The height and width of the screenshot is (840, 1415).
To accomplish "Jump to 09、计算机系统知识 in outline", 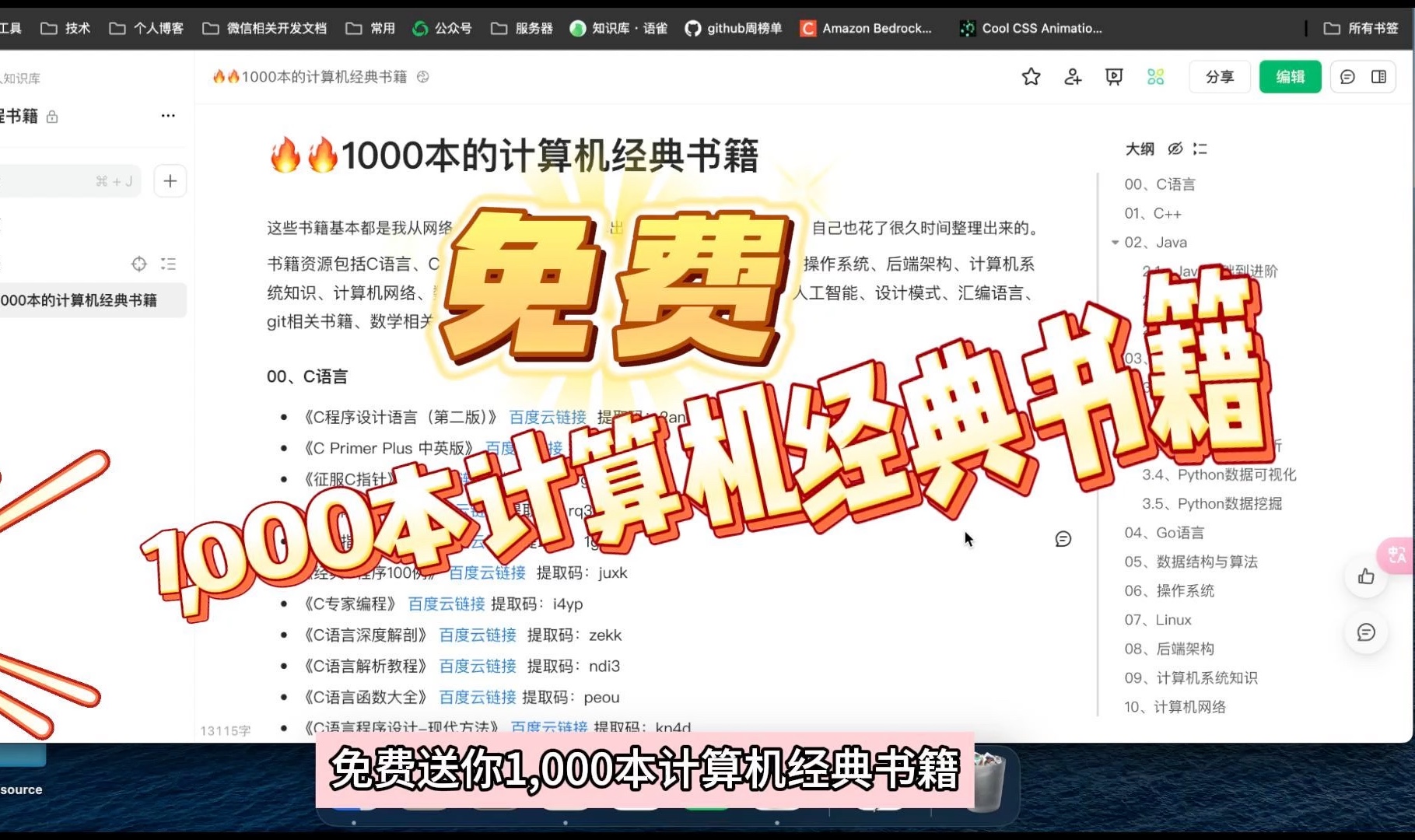I will [x=1191, y=677].
